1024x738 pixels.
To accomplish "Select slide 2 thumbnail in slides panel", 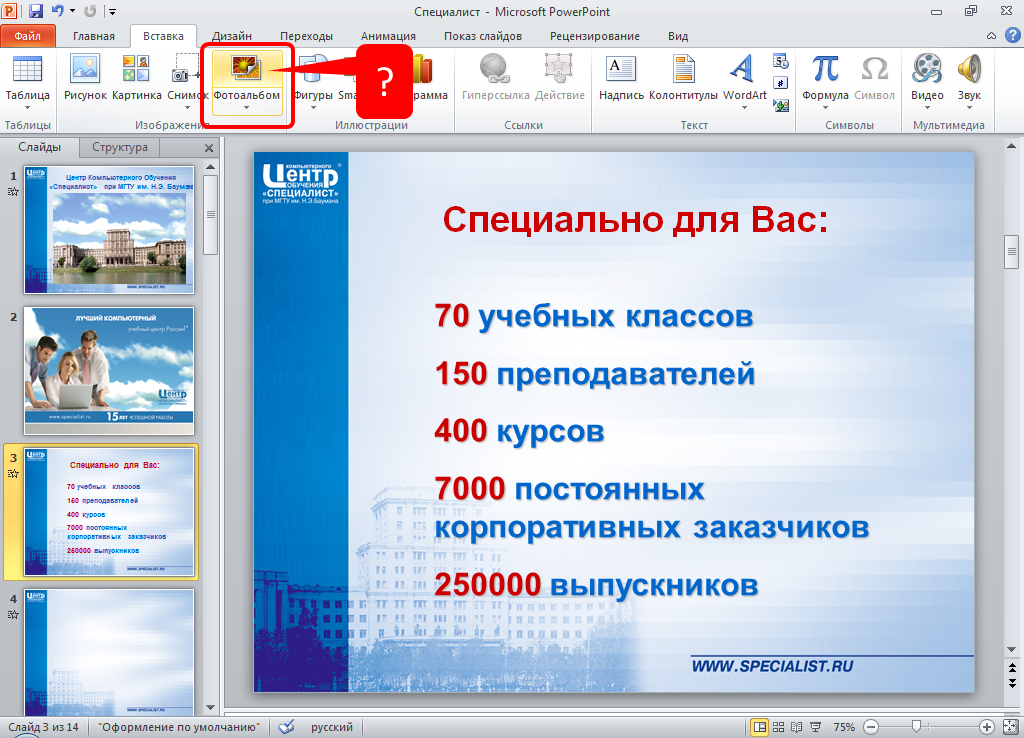I will (109, 370).
